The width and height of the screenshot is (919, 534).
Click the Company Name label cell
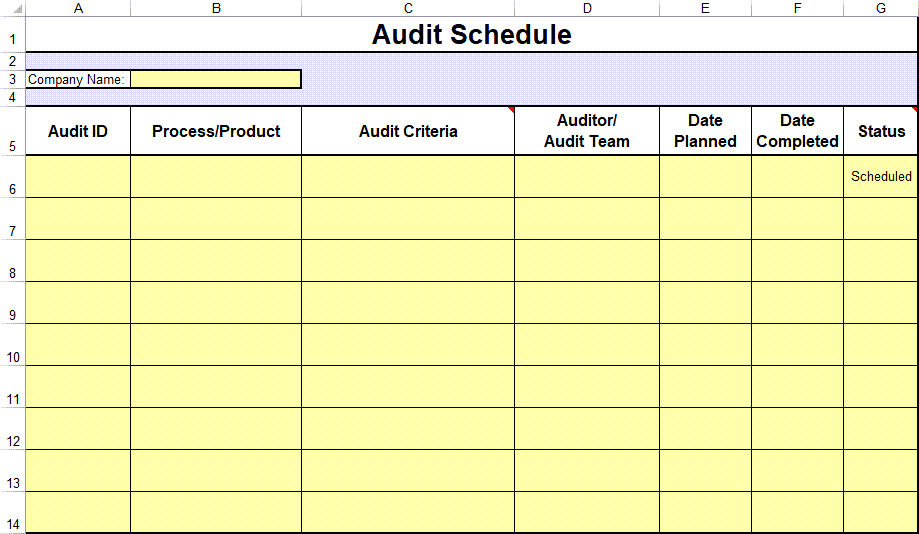coord(78,79)
